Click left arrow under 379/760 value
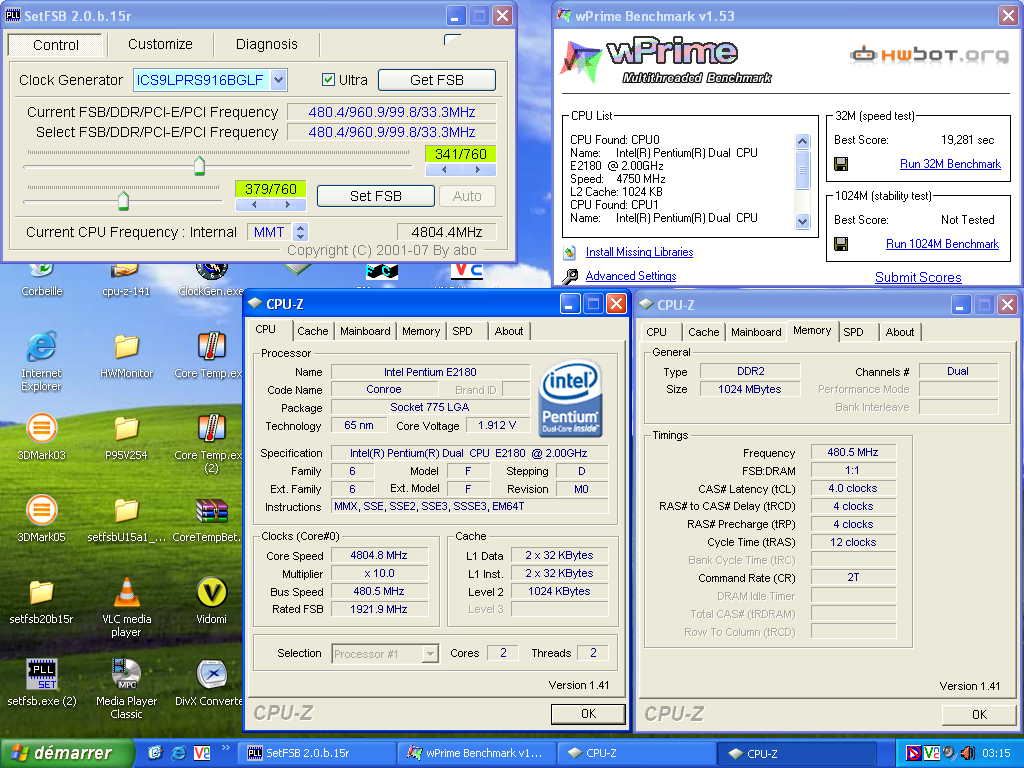1024x768 pixels. click(x=254, y=204)
